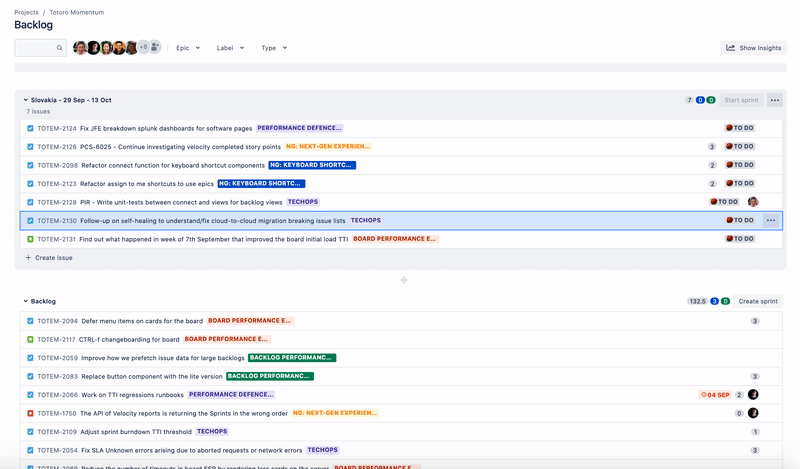Collapse the Slovakia sprint section
The image size is (800, 469).
tap(26, 100)
